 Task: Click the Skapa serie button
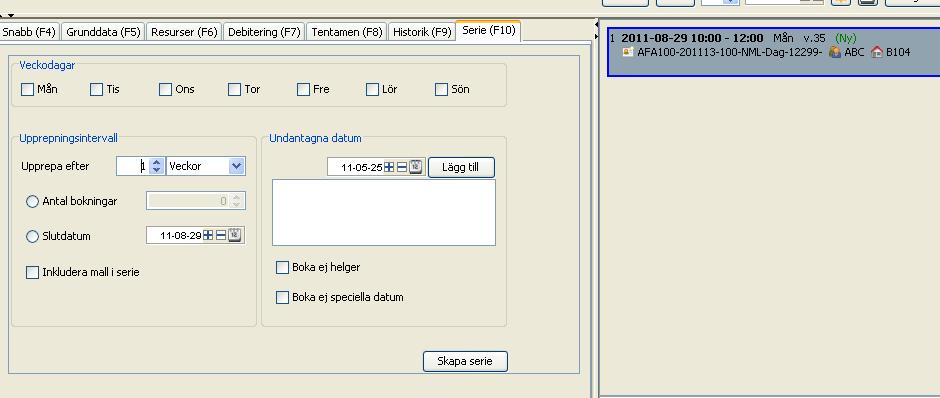pyautogui.click(x=465, y=361)
